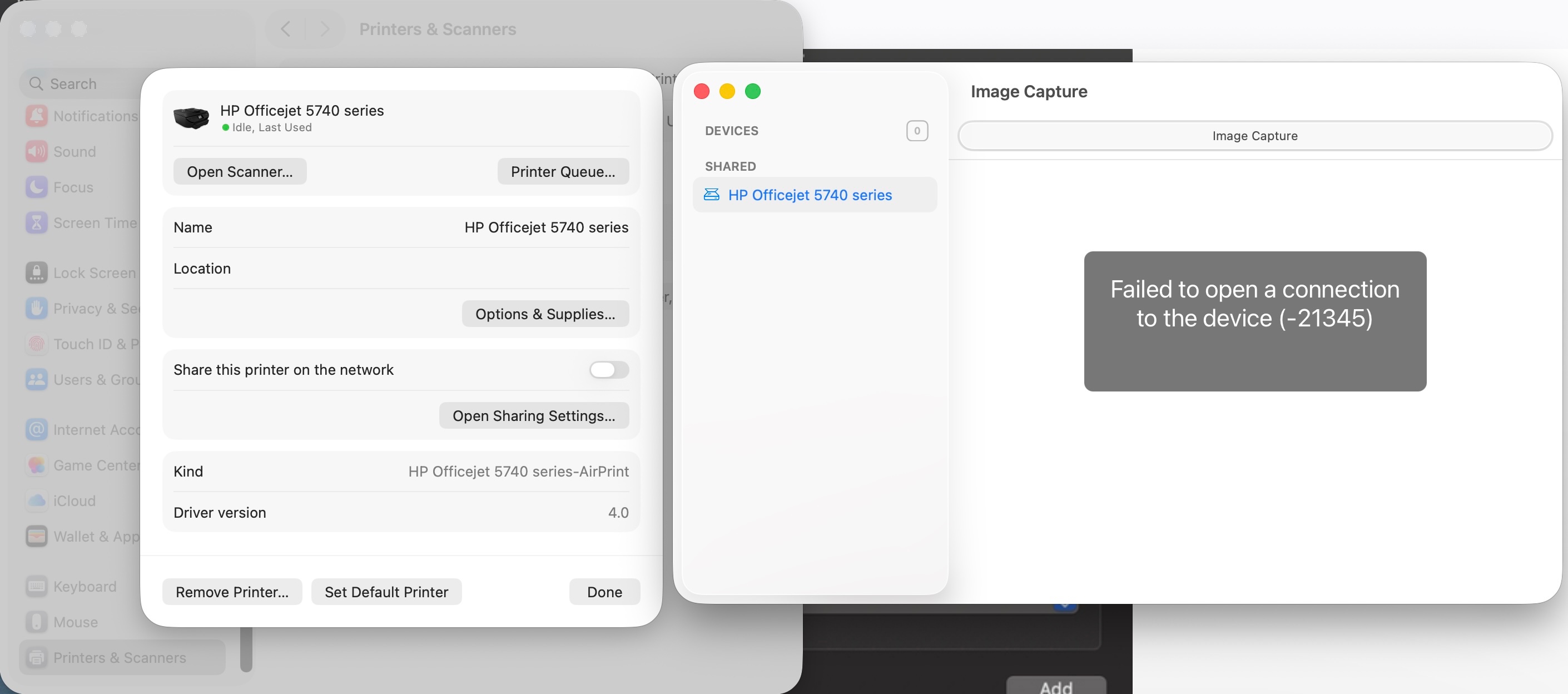The height and width of the screenshot is (694, 1568).
Task: Open the Printers & Scanners sidebar item
Action: 120,657
